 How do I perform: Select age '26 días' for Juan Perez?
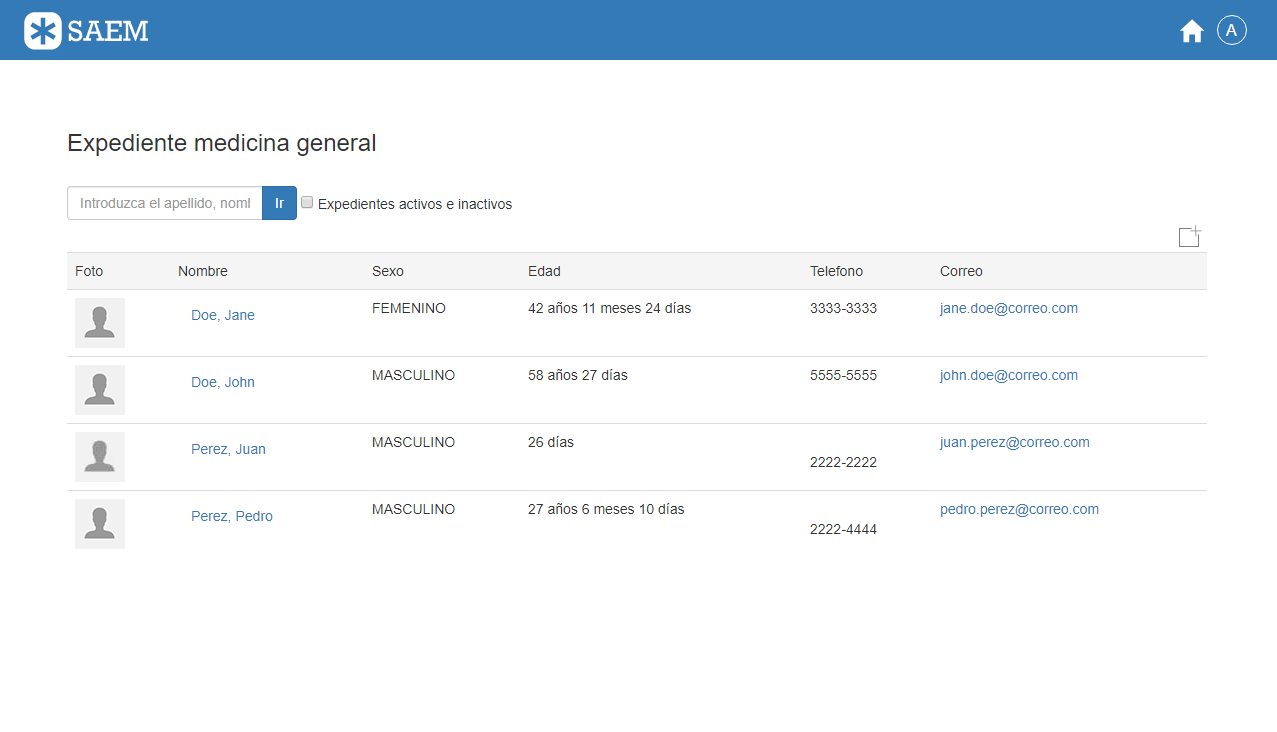tap(551, 442)
